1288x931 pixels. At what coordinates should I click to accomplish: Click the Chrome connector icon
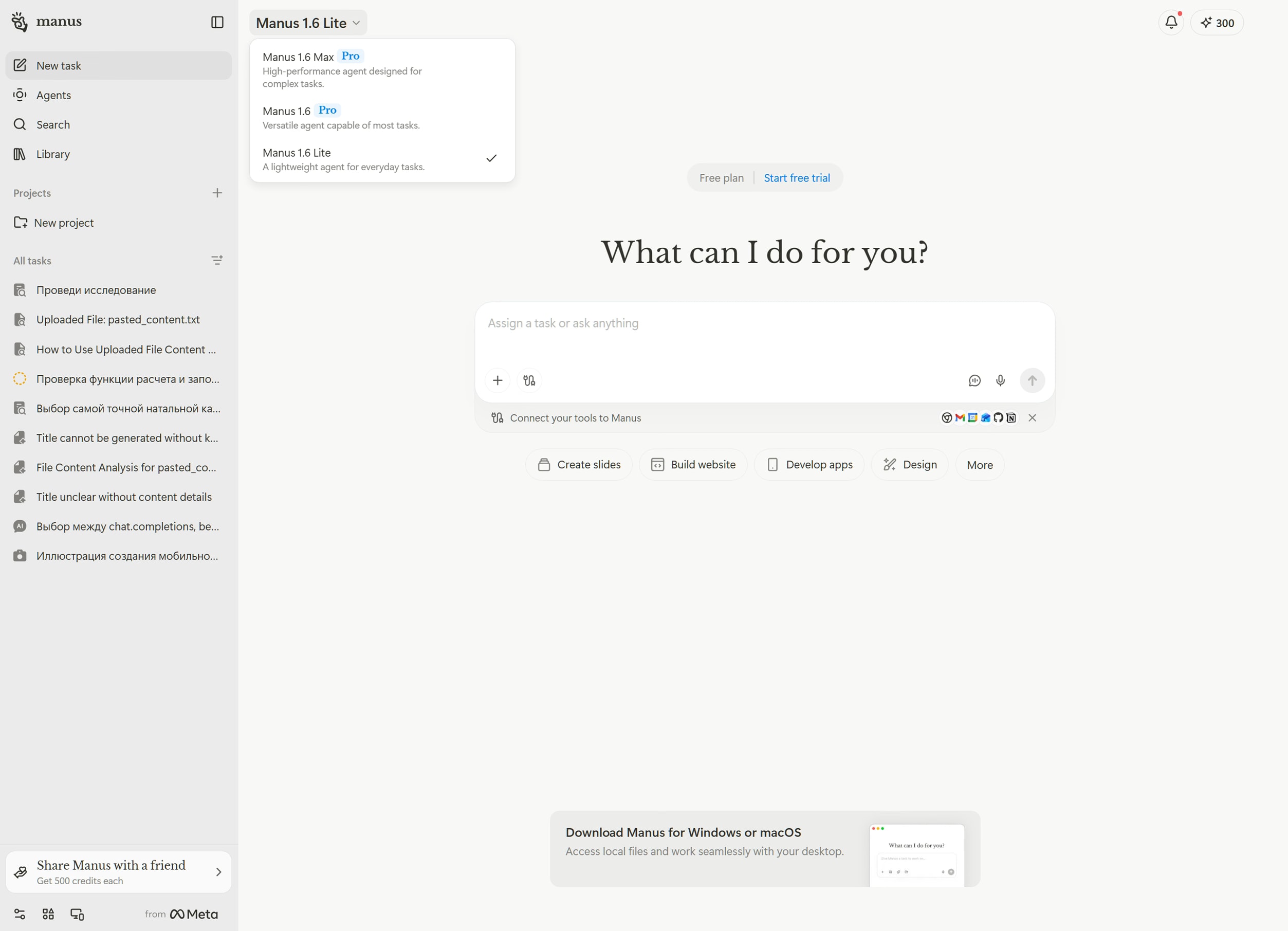pyautogui.click(x=947, y=418)
